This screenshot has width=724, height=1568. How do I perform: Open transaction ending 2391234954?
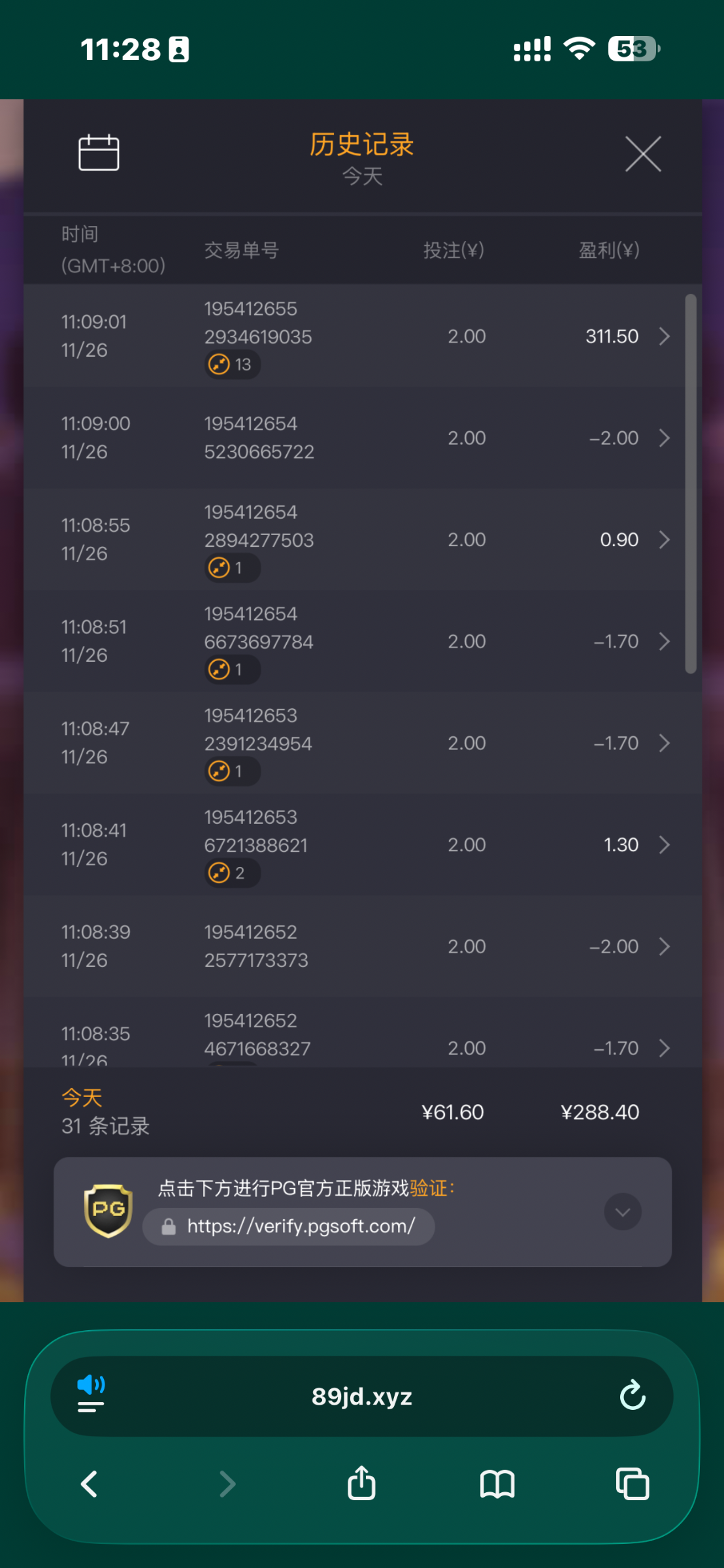353,743
